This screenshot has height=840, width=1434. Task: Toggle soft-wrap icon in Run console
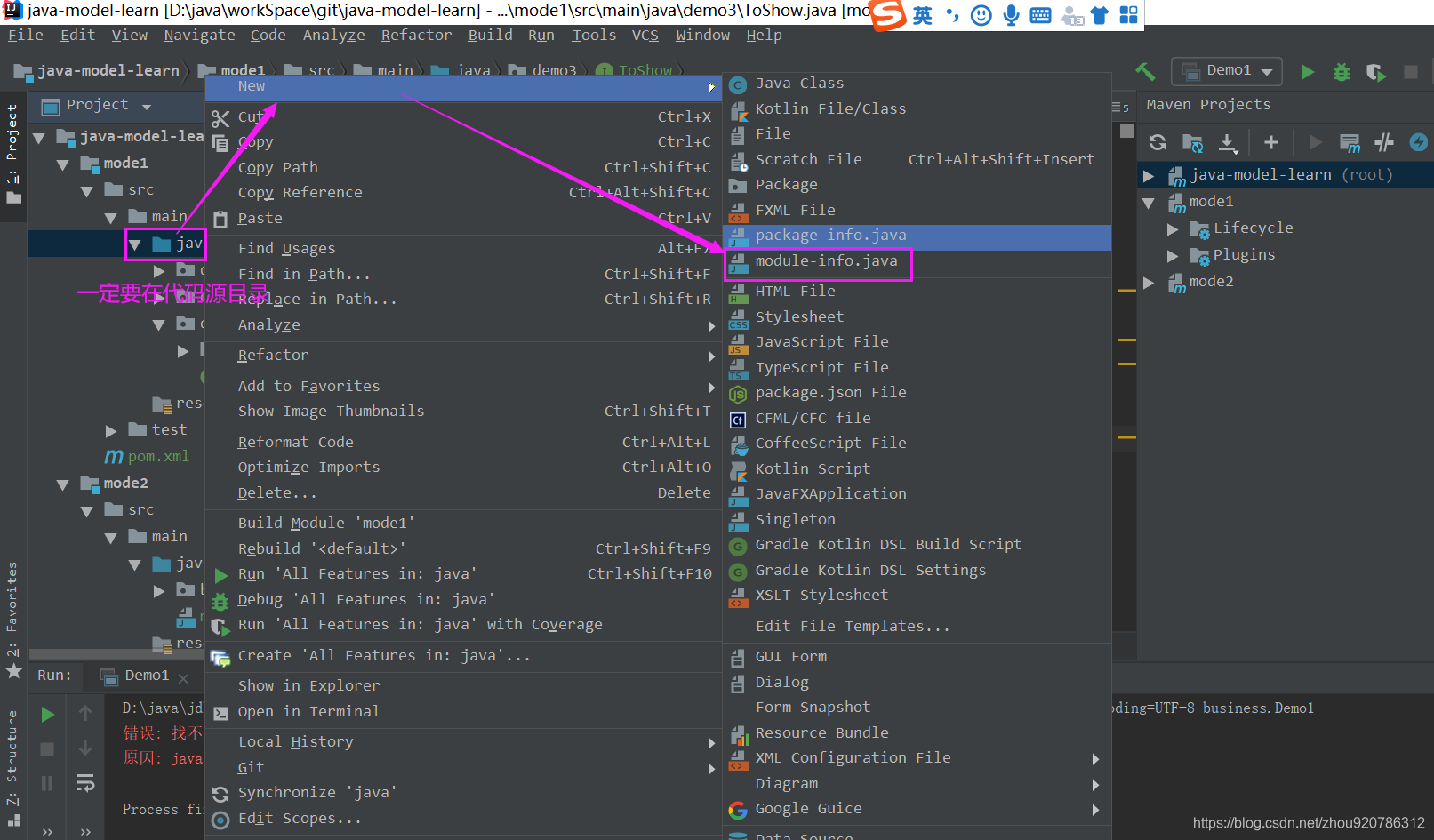(85, 783)
